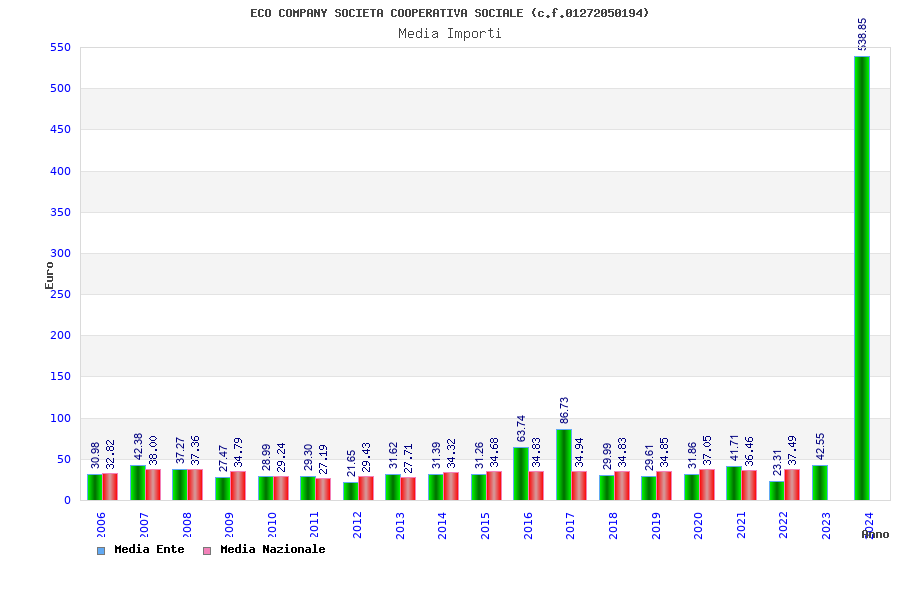Click the 300 y-axis tick label

(60, 253)
